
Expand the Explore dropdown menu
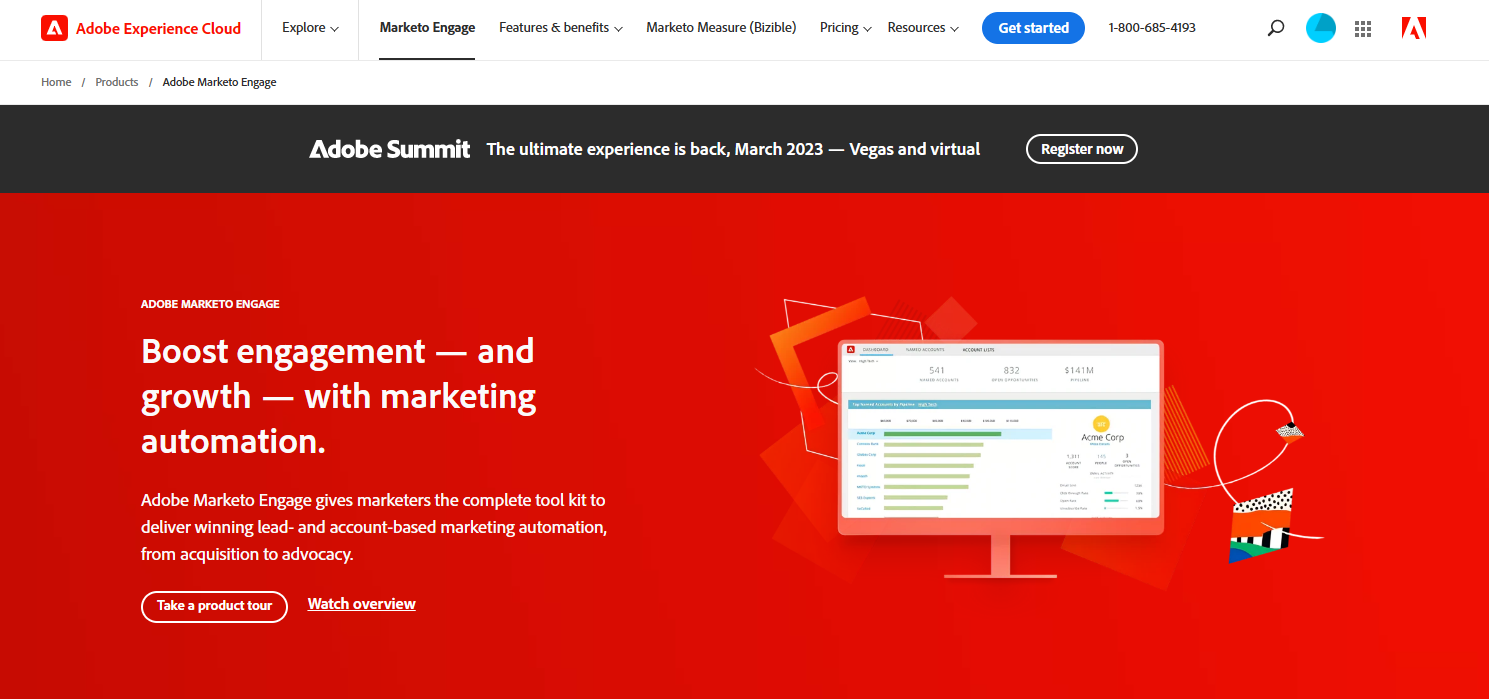310,28
